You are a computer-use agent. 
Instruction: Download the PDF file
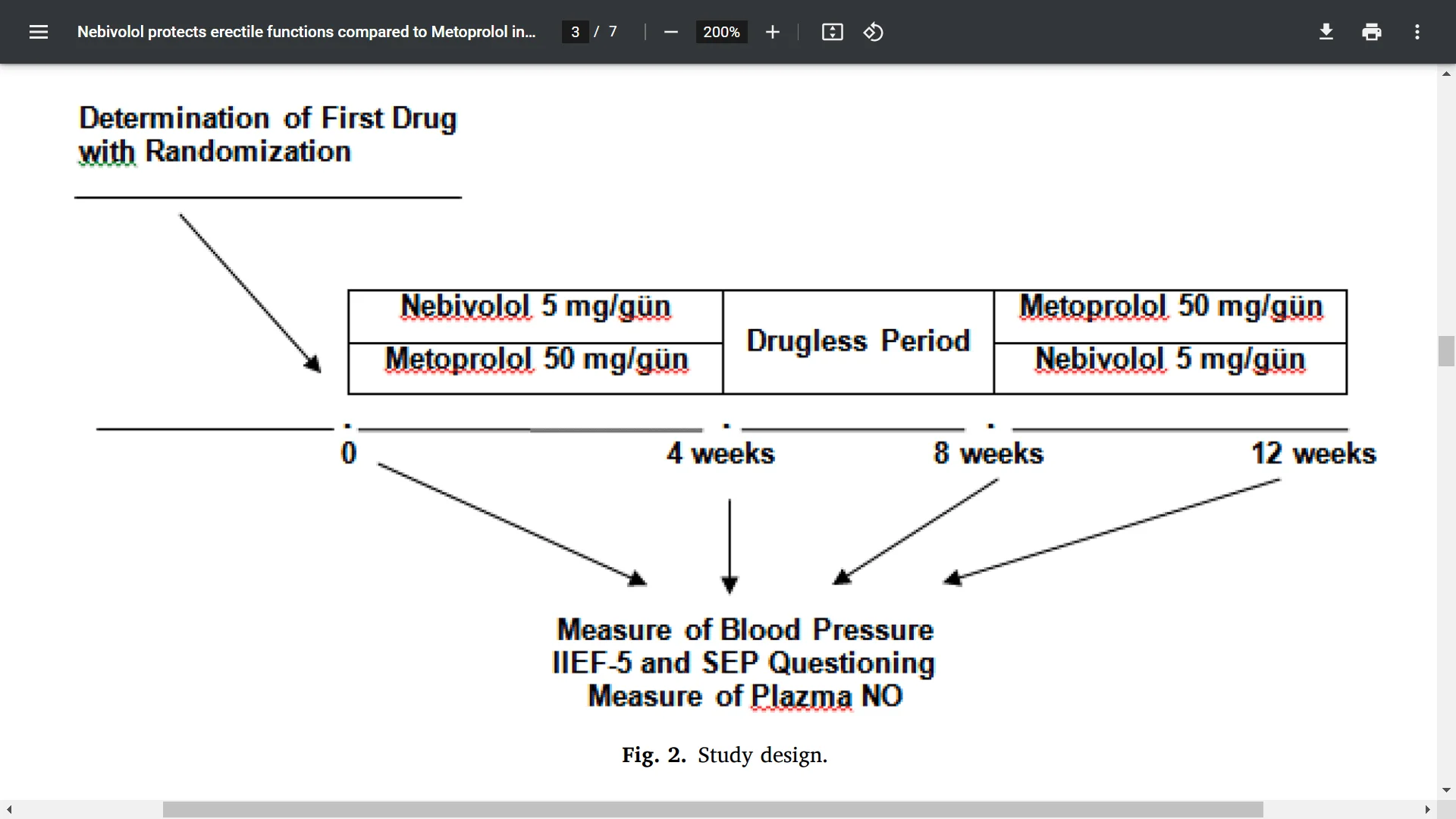pyautogui.click(x=1326, y=32)
